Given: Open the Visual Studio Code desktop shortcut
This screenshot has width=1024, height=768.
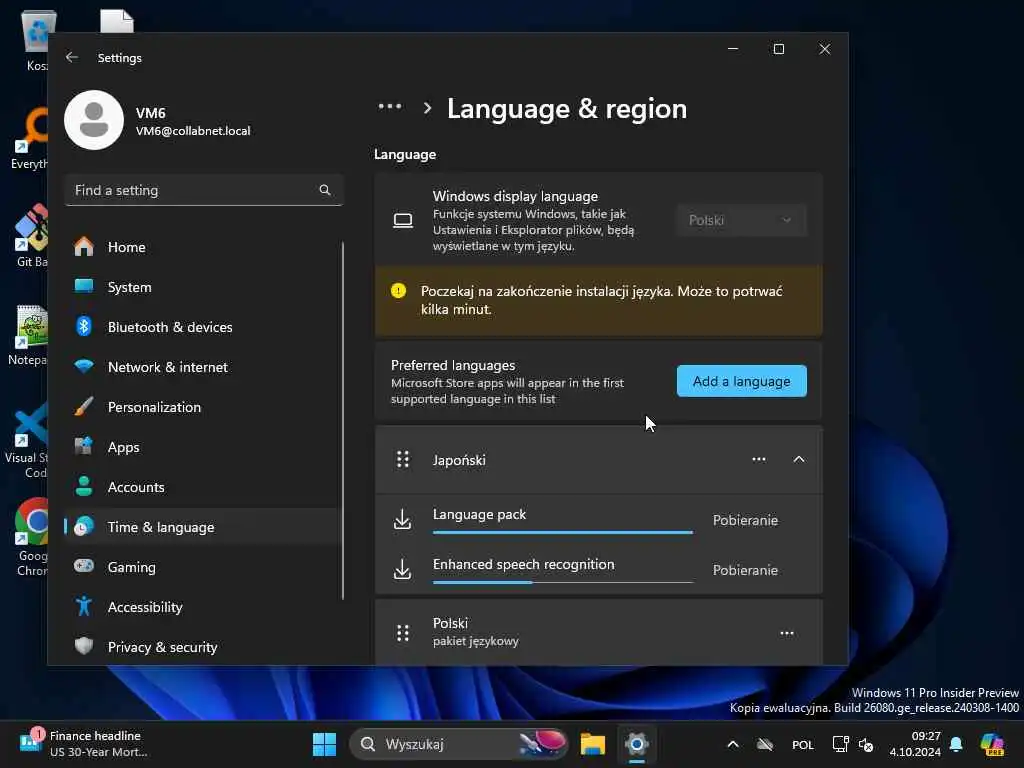Looking at the screenshot, I should pos(27,440).
